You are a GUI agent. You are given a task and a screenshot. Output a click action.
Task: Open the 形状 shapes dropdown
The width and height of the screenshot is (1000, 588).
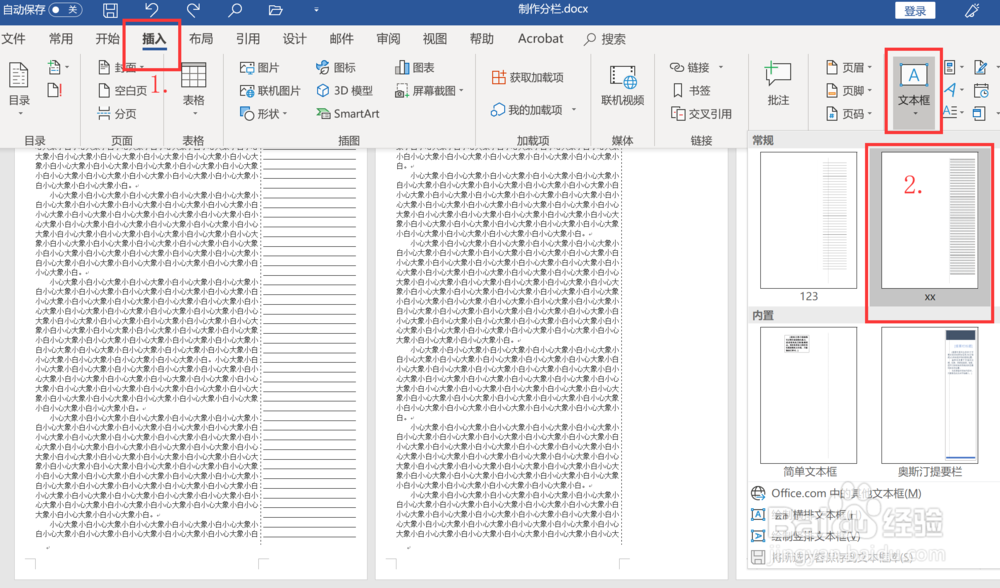click(264, 114)
